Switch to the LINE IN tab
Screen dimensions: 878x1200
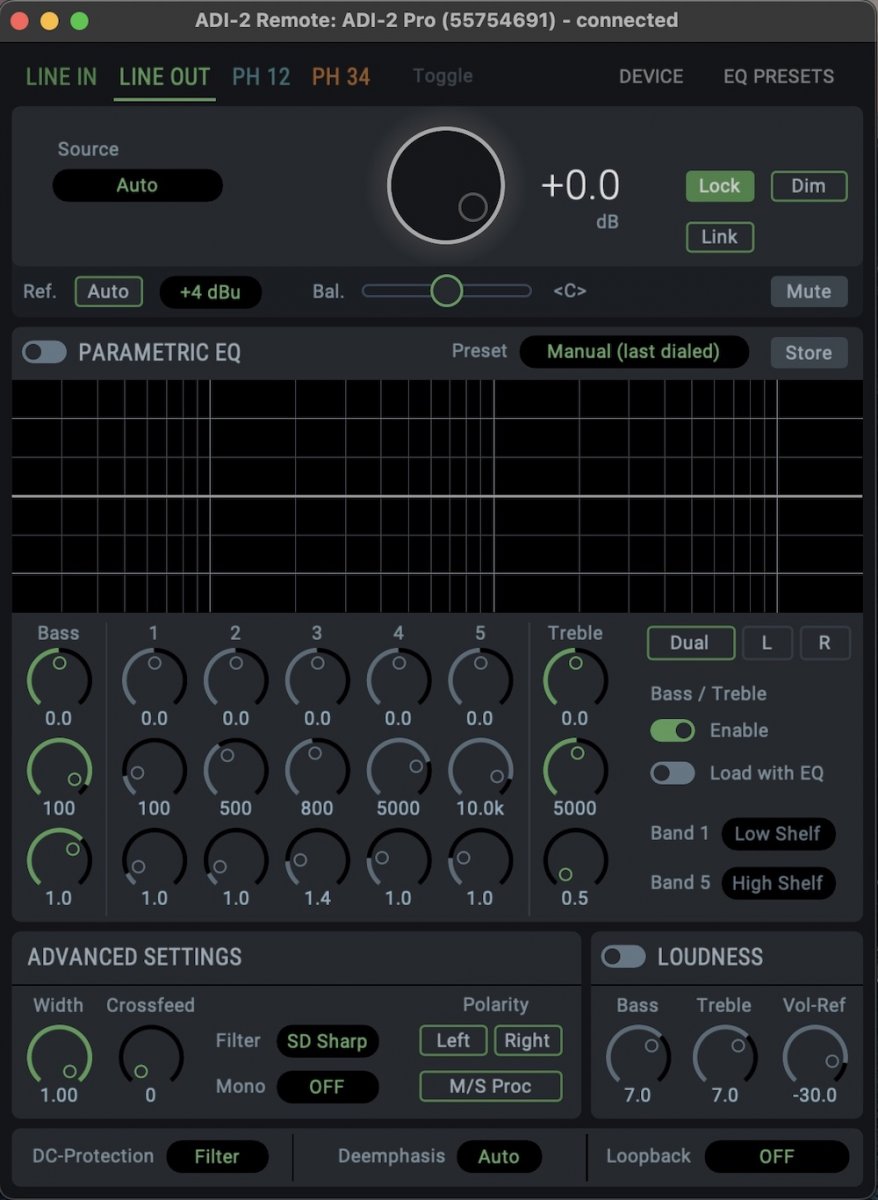62,77
